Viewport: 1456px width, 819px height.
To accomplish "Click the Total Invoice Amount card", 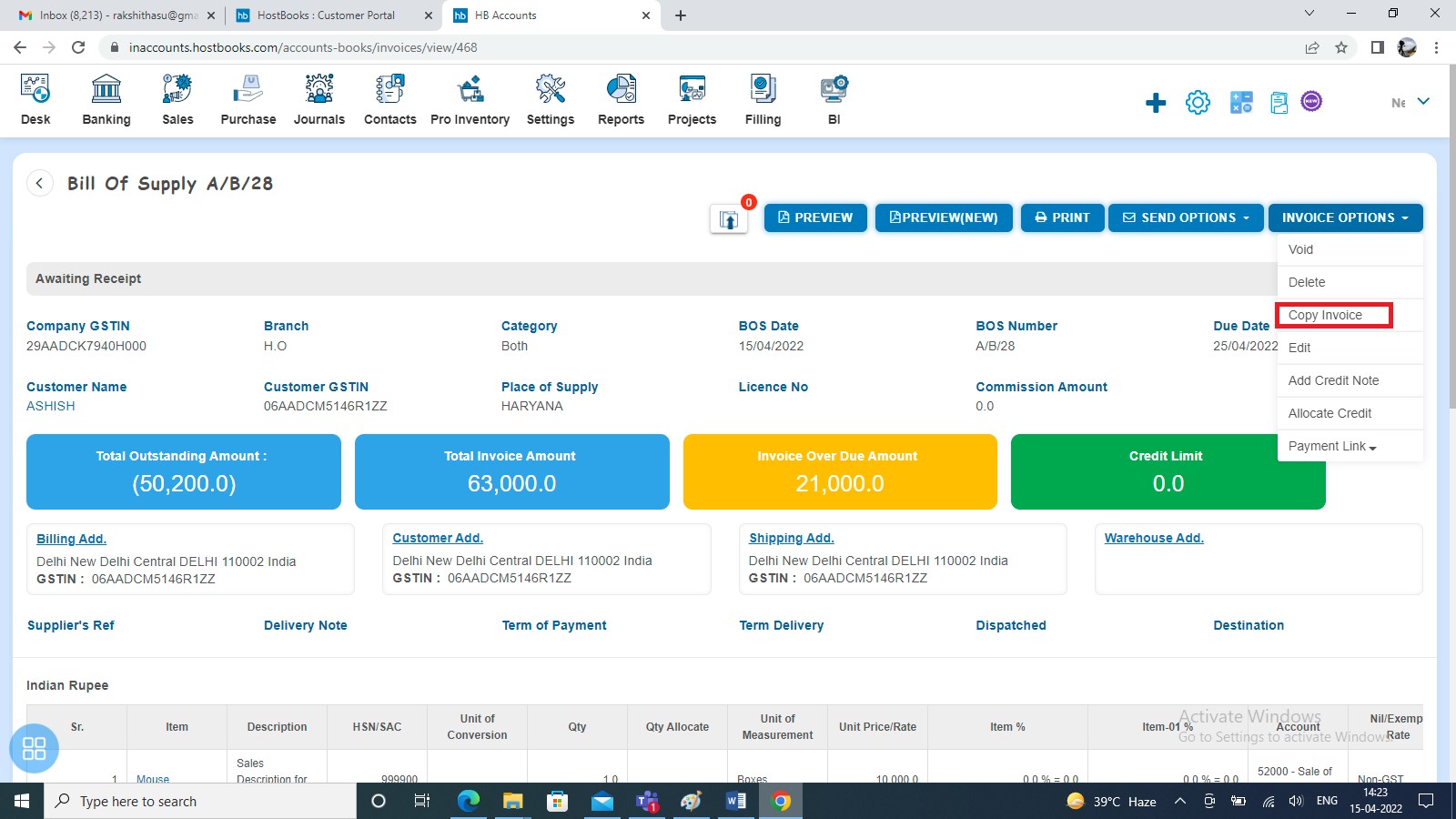I will tap(512, 471).
